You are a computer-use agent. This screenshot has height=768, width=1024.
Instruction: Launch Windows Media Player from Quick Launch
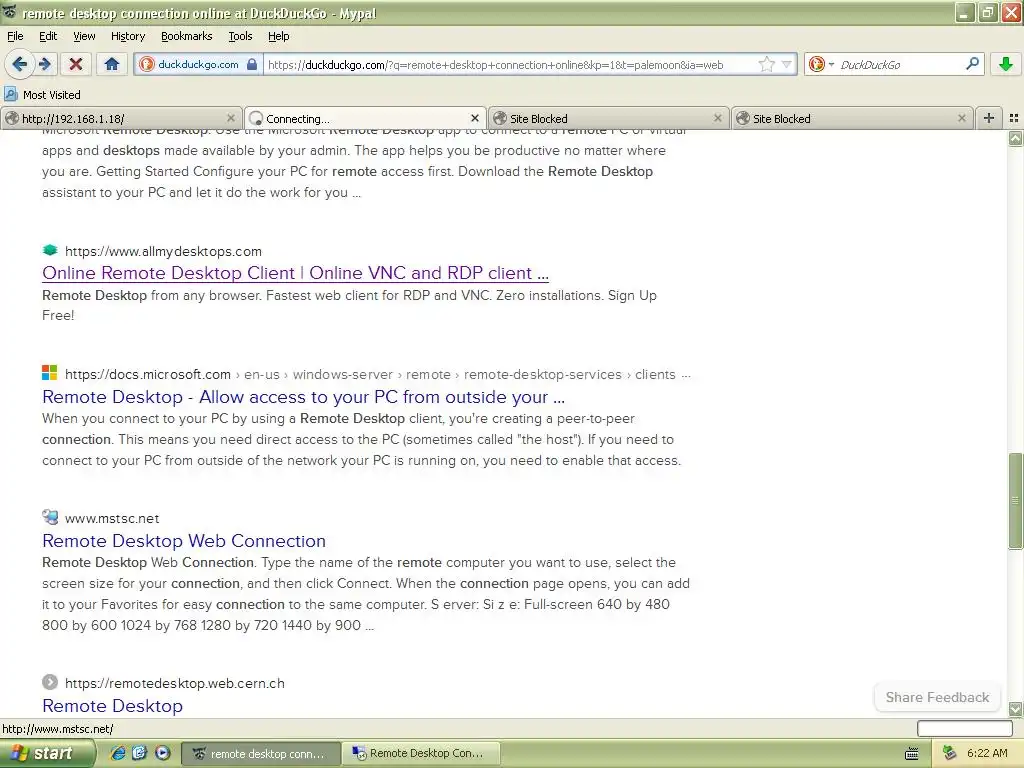pos(162,753)
